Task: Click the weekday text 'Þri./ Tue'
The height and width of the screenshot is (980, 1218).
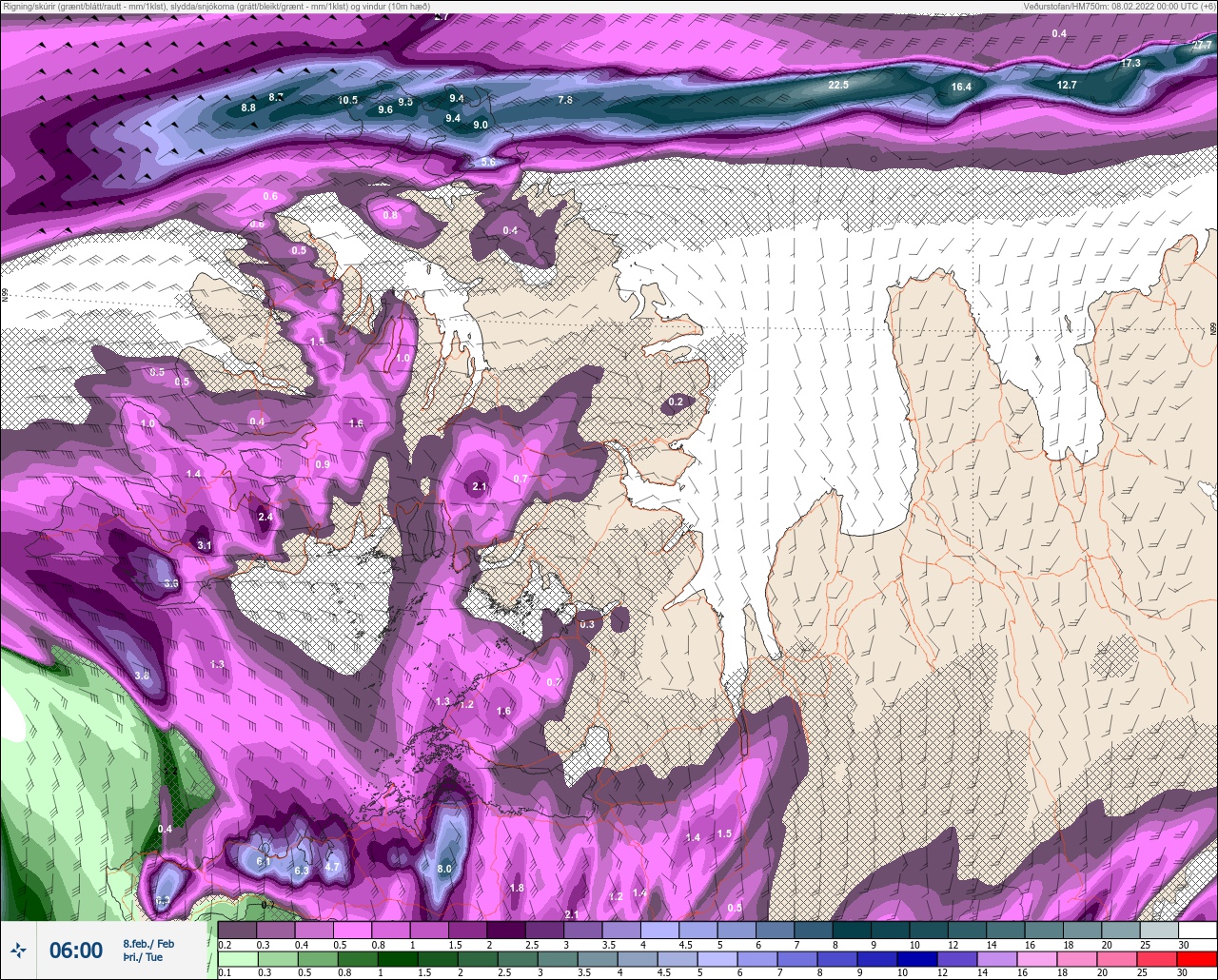Action: tap(143, 957)
